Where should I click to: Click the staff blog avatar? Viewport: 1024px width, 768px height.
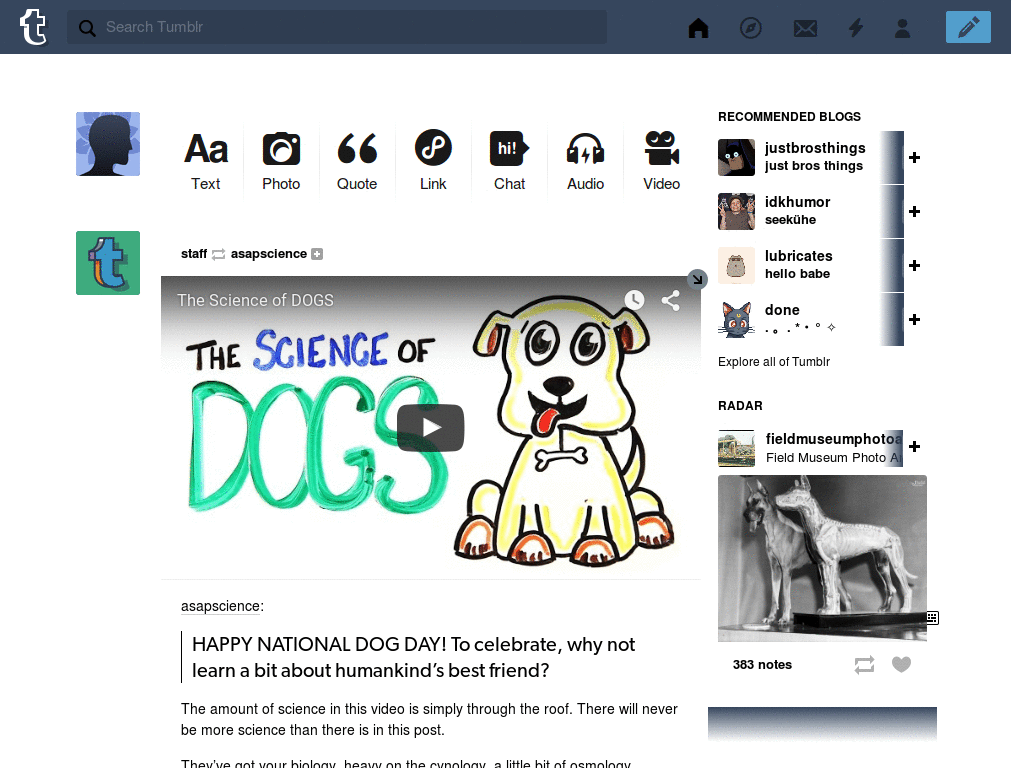pyautogui.click(x=108, y=263)
